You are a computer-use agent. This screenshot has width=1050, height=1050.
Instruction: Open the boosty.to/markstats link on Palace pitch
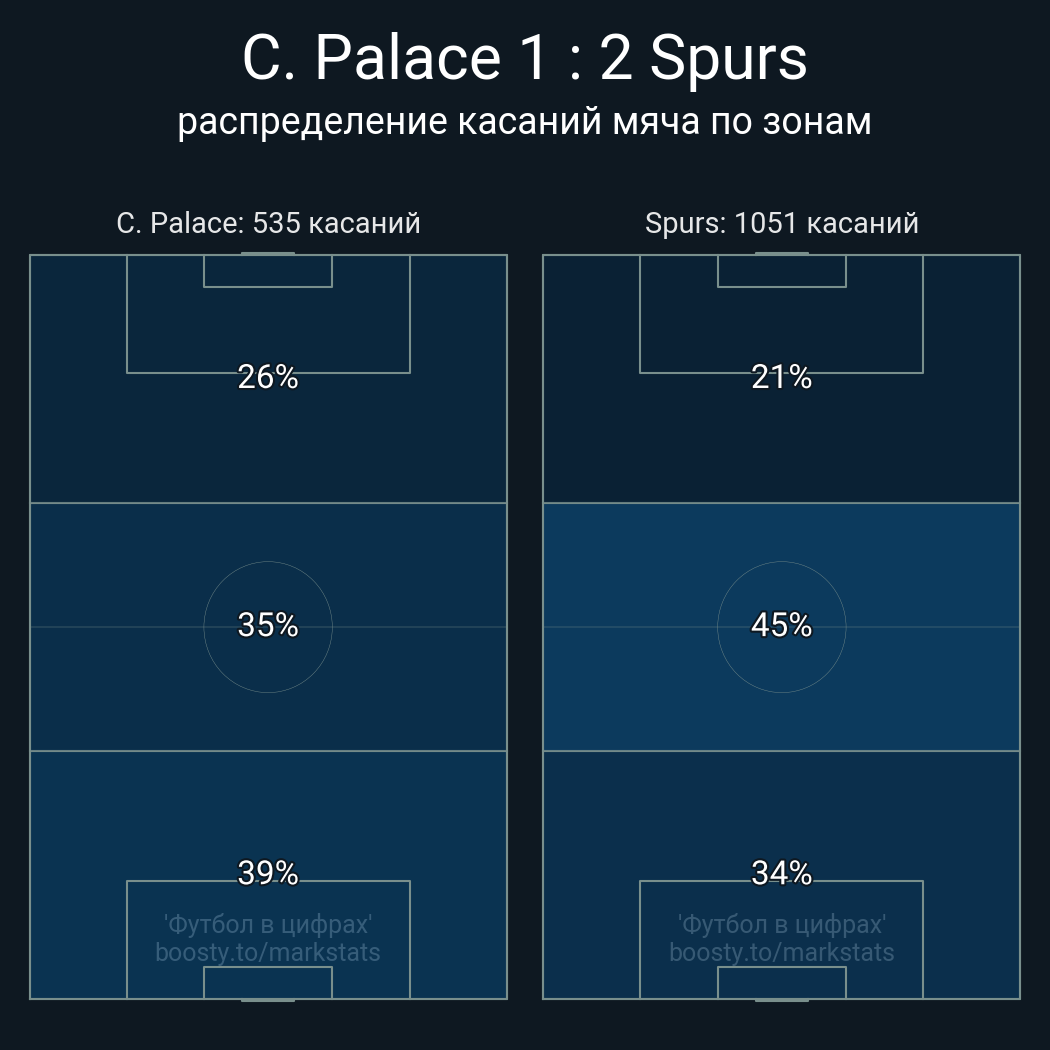coord(268,952)
